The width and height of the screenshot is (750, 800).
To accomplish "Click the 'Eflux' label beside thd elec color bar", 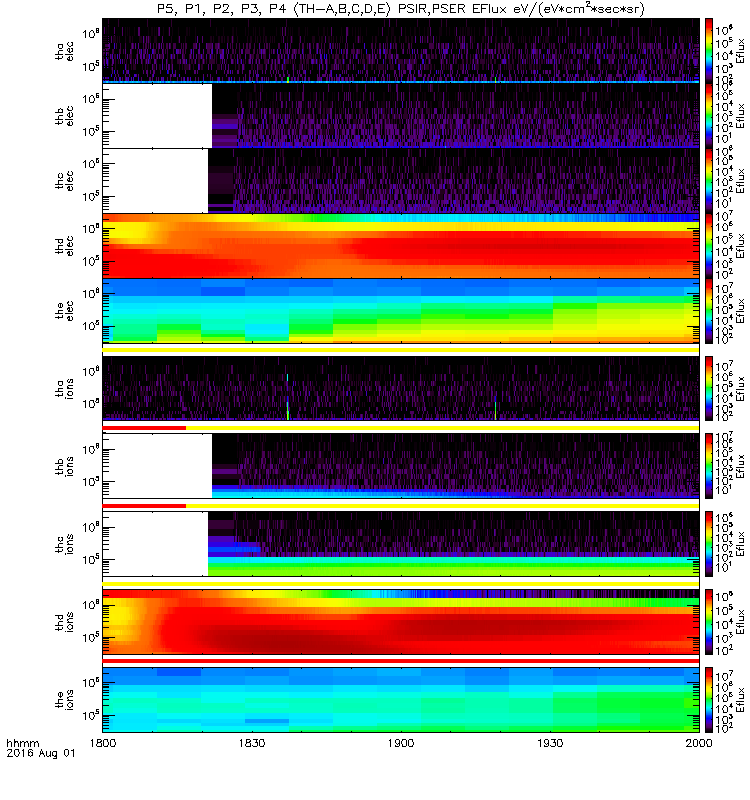I will [741, 245].
